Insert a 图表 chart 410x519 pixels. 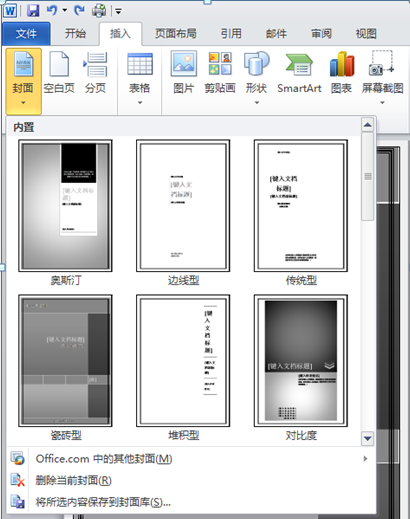point(341,72)
